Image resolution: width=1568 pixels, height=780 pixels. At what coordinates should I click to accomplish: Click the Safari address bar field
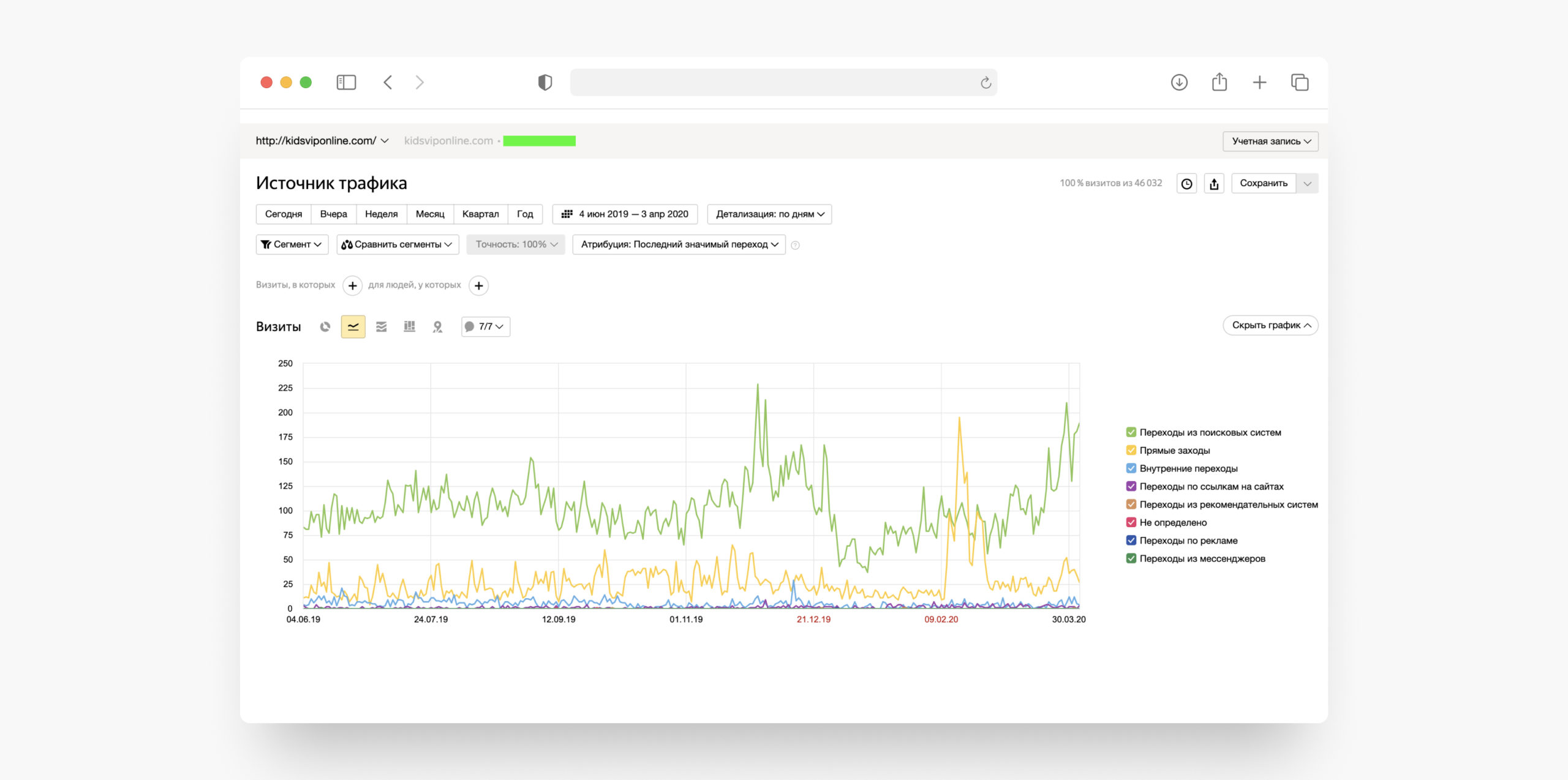[772, 82]
